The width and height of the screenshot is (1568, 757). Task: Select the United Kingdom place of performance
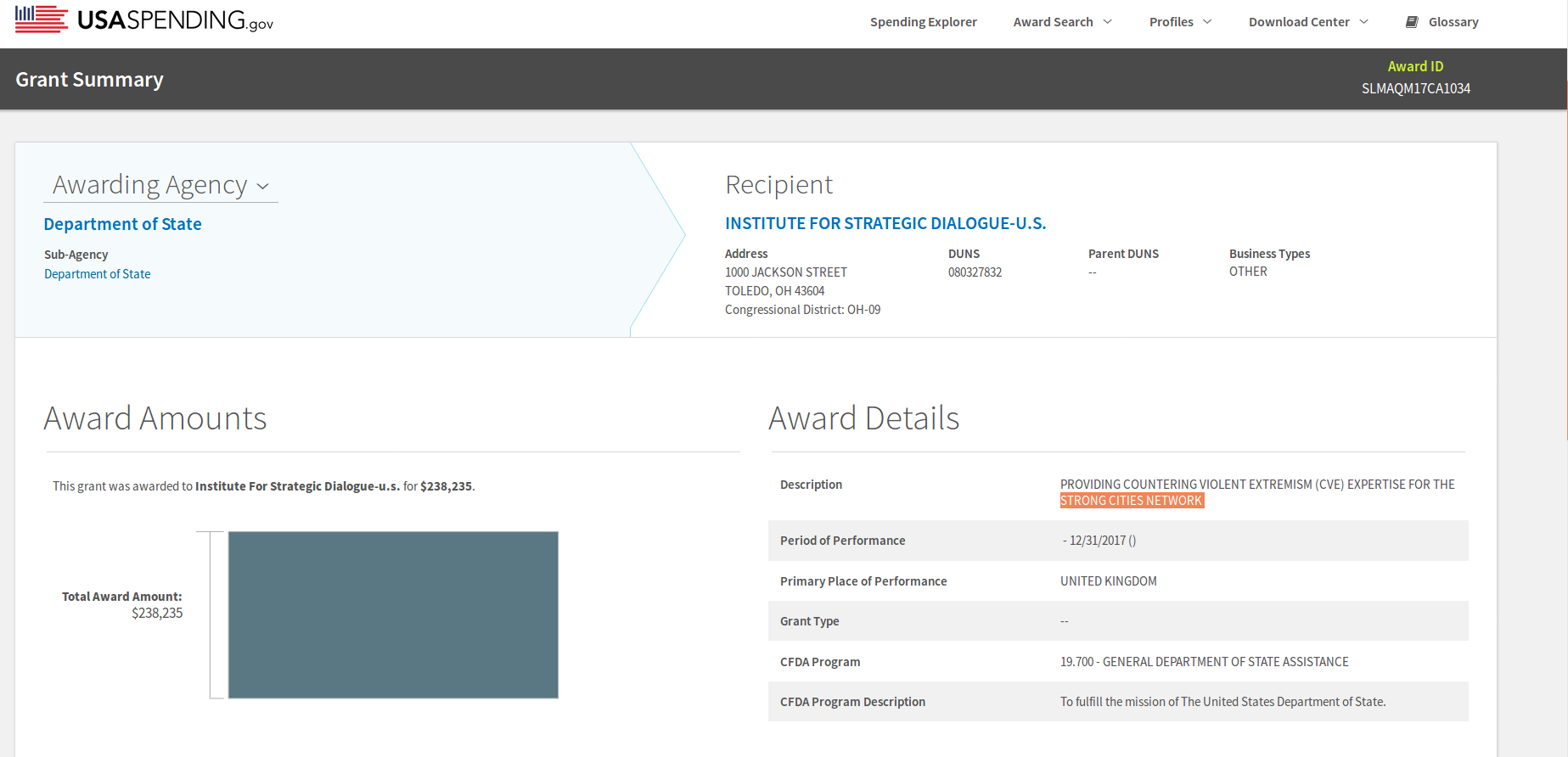(1108, 581)
